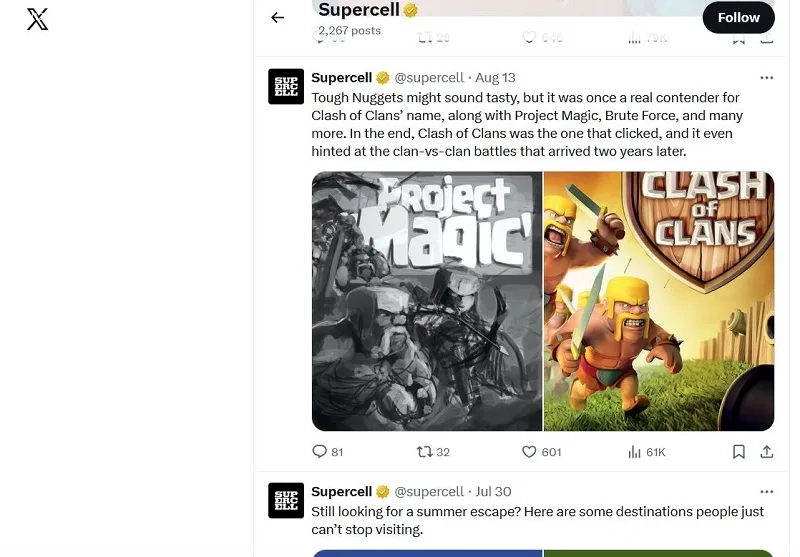The image size is (800, 557).
Task: Open Supercell avatar on Aug 13 post
Action: click(286, 87)
